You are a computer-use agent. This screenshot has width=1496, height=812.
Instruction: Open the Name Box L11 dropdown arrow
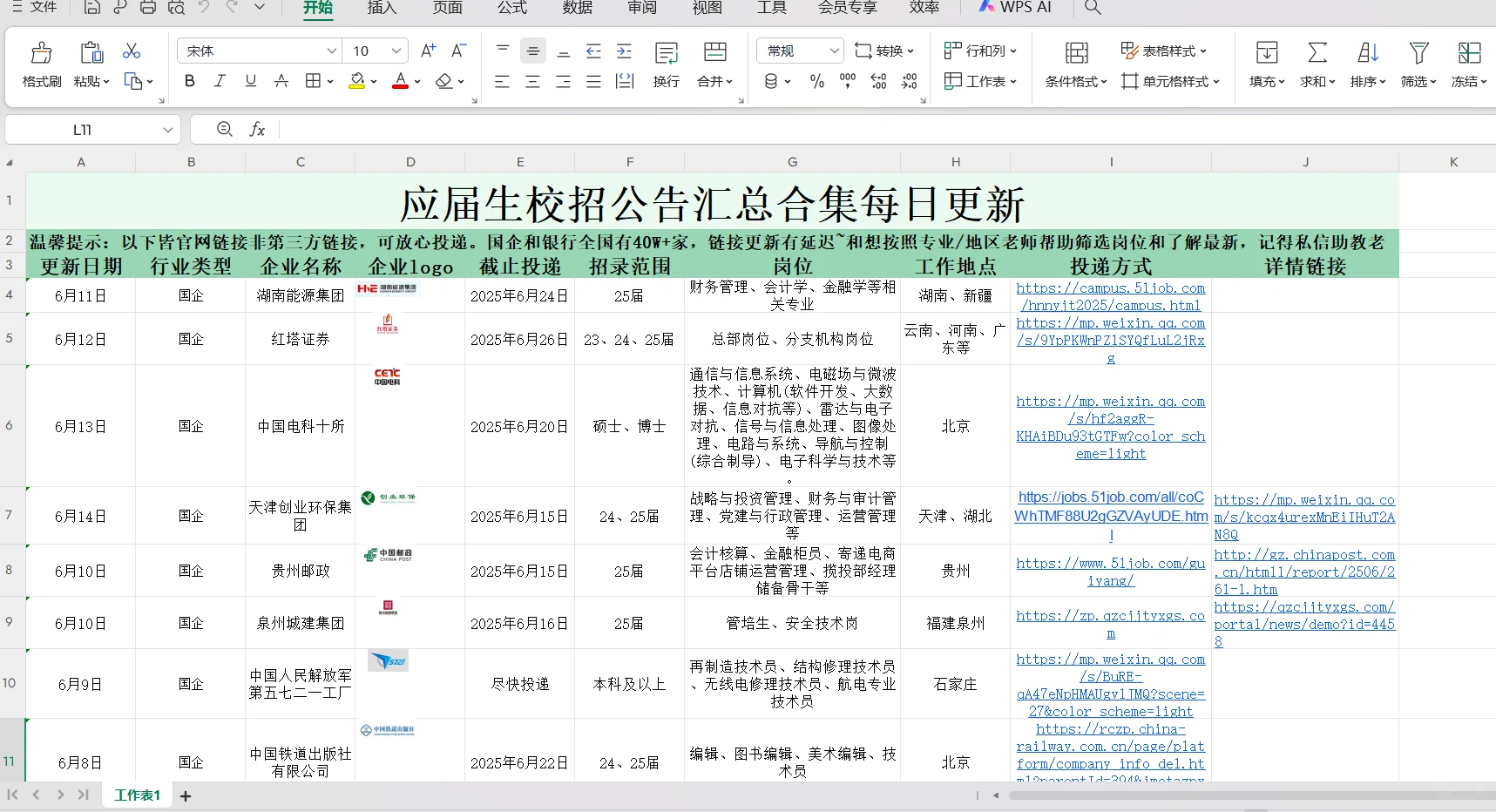click(168, 130)
